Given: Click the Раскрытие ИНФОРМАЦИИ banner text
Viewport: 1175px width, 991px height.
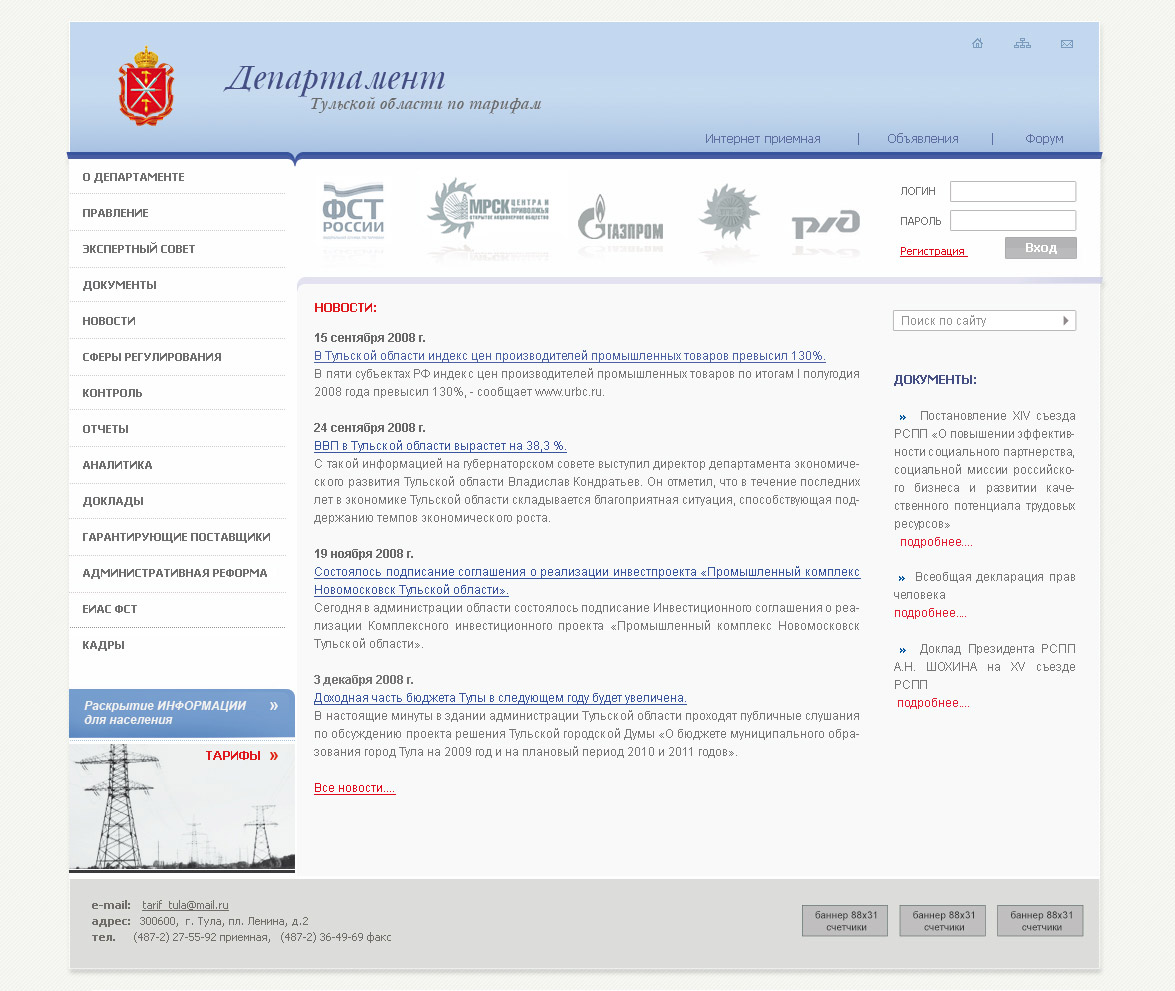Looking at the screenshot, I should tap(165, 713).
